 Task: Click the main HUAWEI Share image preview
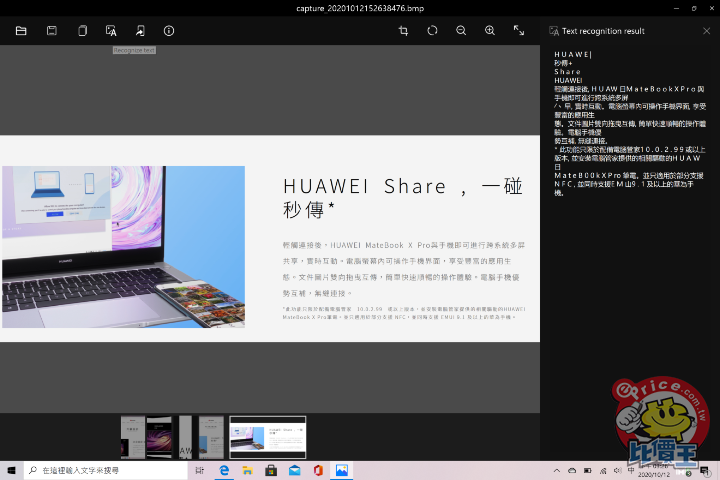270,238
